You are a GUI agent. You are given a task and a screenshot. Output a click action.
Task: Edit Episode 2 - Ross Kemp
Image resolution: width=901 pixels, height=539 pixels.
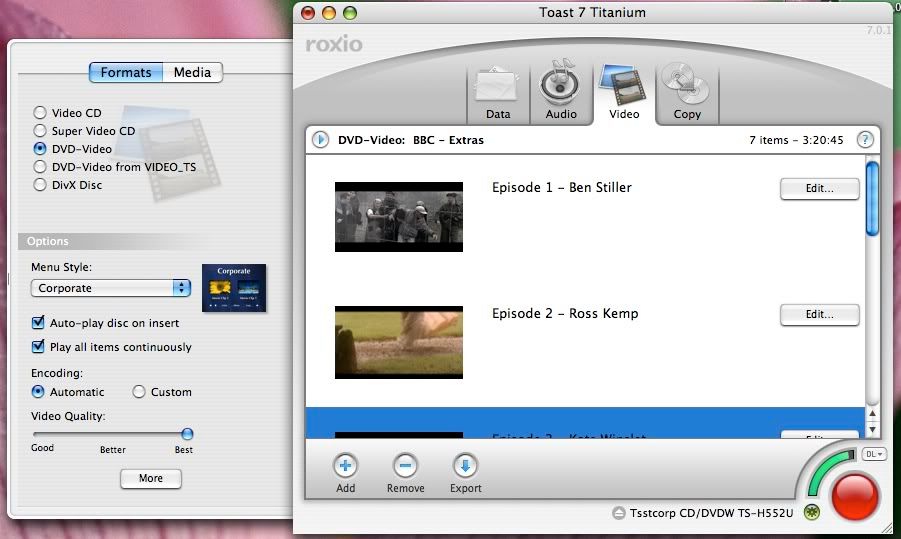[819, 314]
